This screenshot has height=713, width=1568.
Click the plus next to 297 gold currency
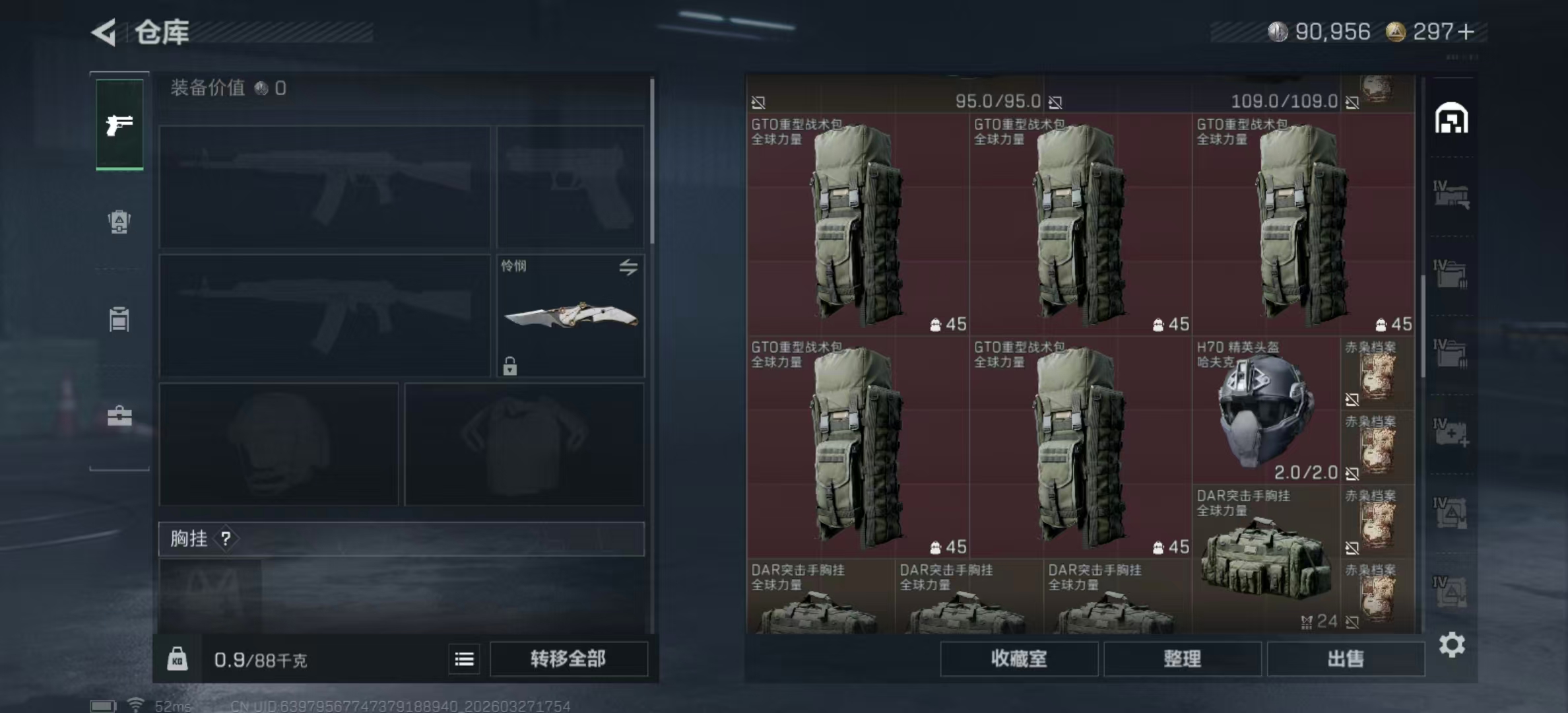click(1466, 32)
